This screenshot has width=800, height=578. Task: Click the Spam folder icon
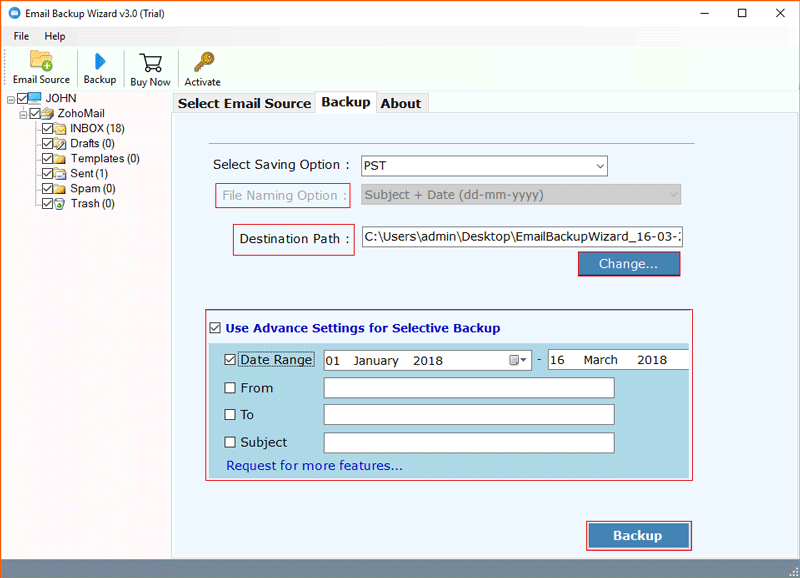pos(60,189)
